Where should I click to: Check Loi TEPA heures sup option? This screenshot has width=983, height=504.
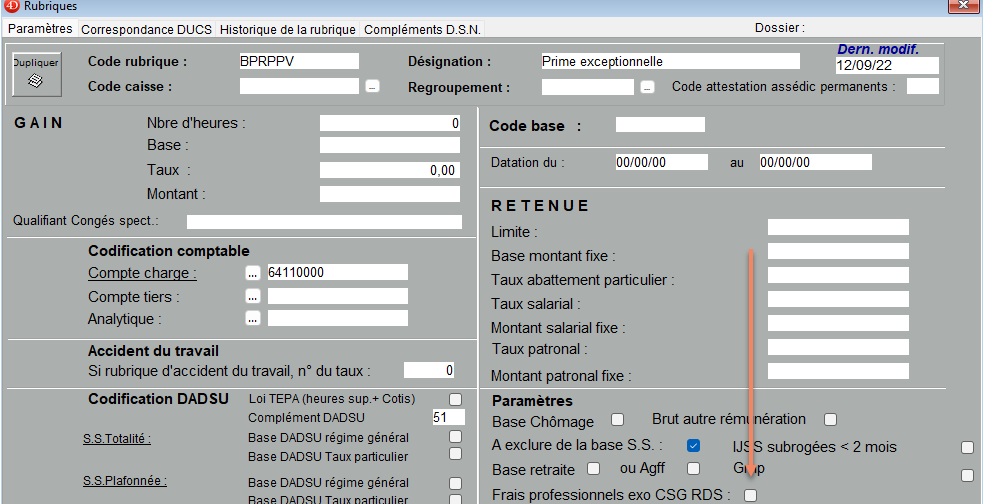tap(455, 399)
